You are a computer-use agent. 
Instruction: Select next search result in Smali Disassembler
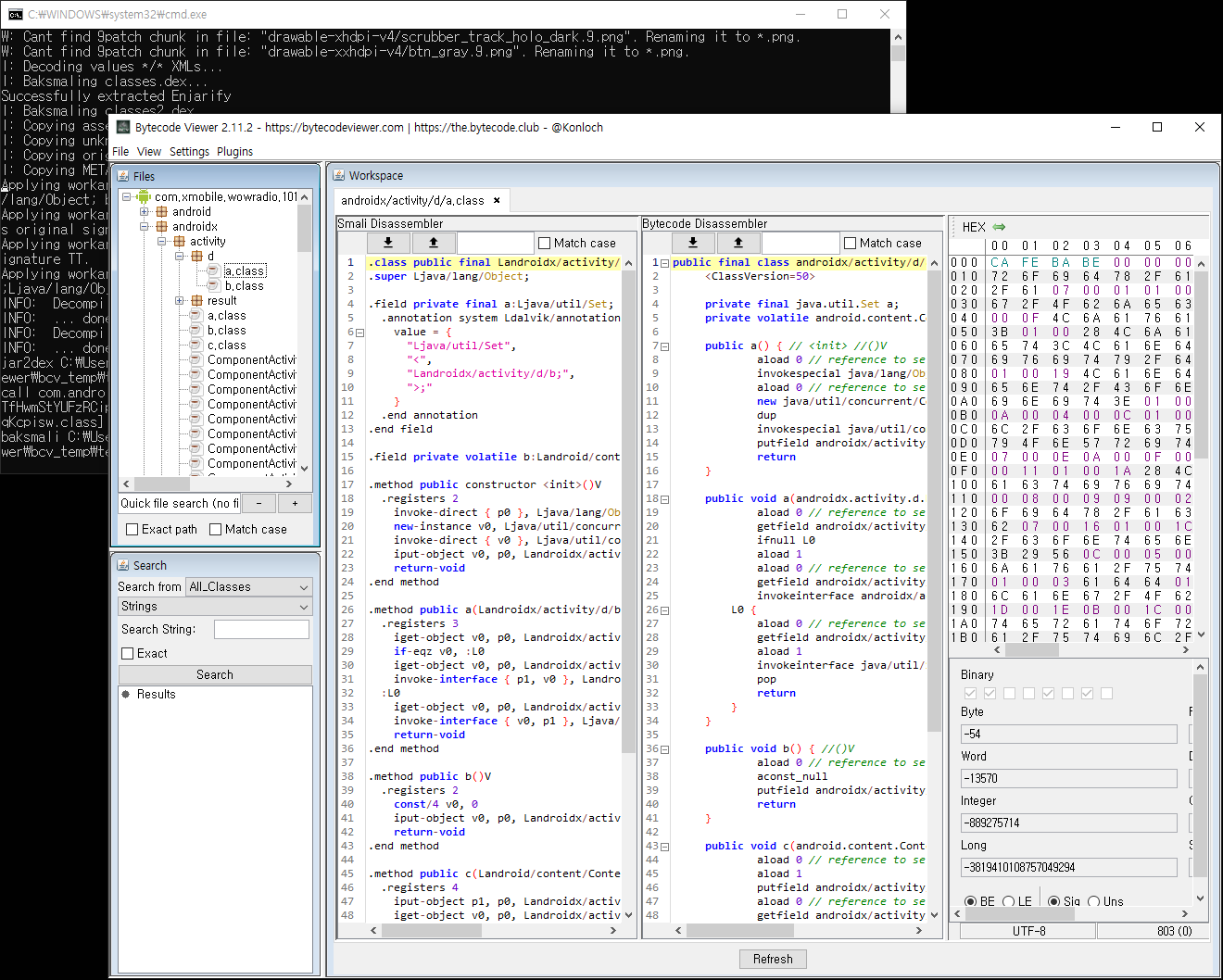388,242
